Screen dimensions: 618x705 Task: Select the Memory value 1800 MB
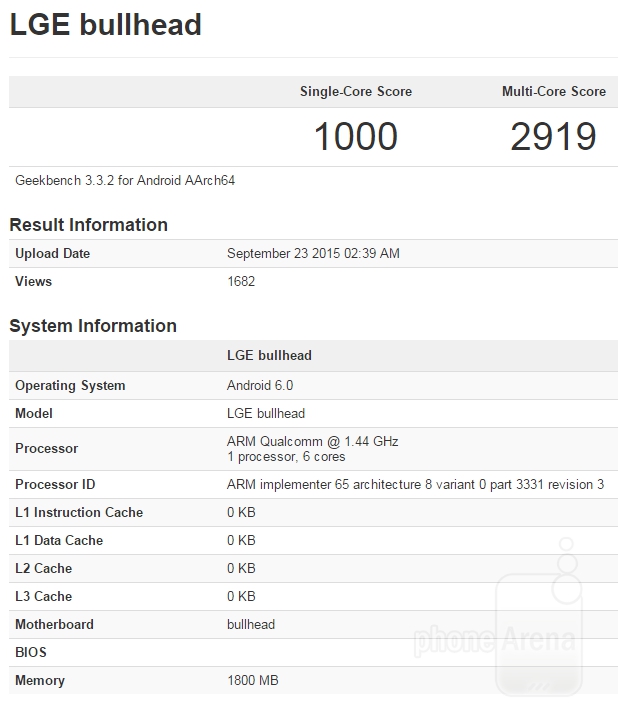click(x=252, y=681)
